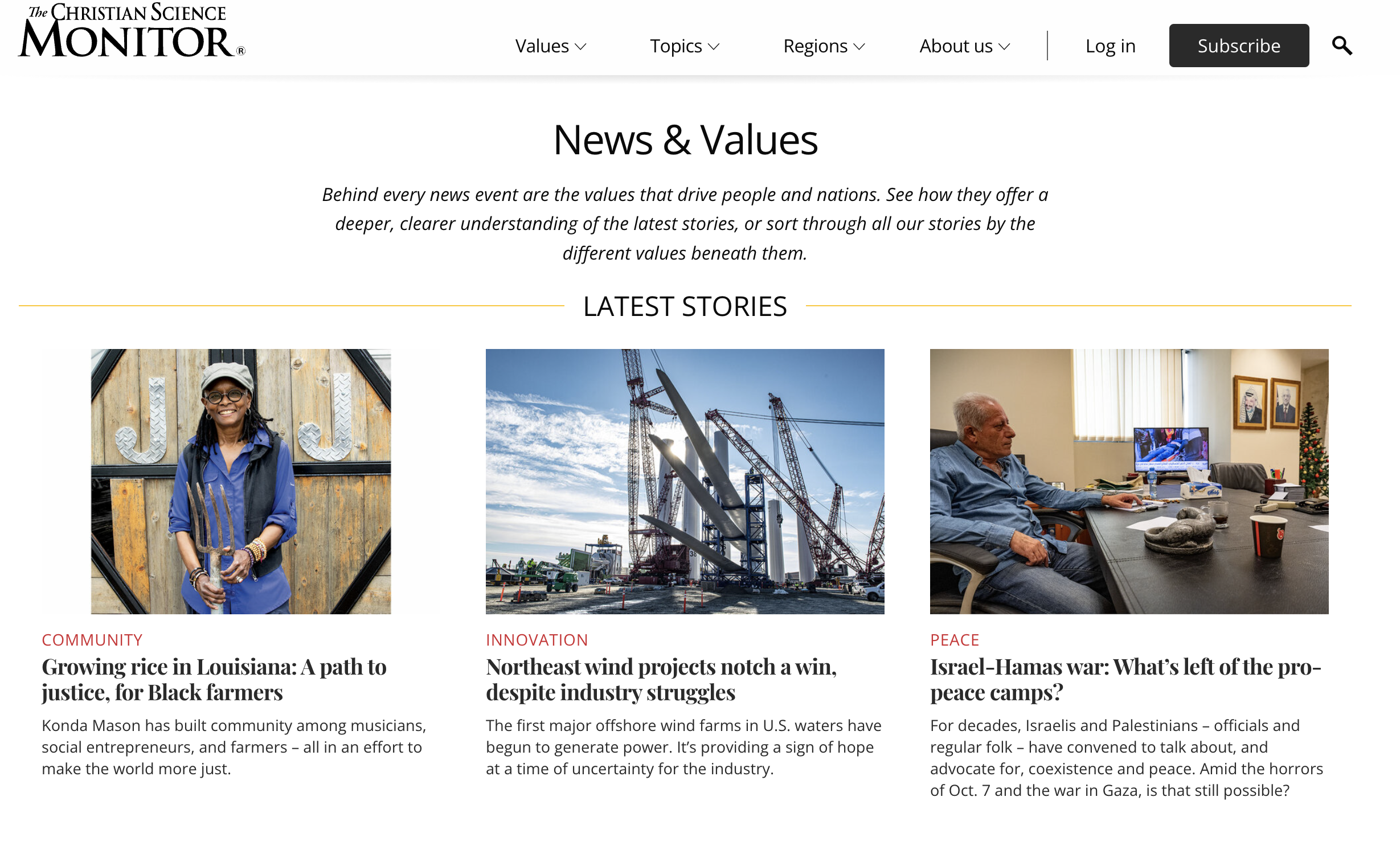Viewport: 1400px width, 846px height.
Task: Open the Black farmer photo thumbnail
Action: [x=241, y=481]
